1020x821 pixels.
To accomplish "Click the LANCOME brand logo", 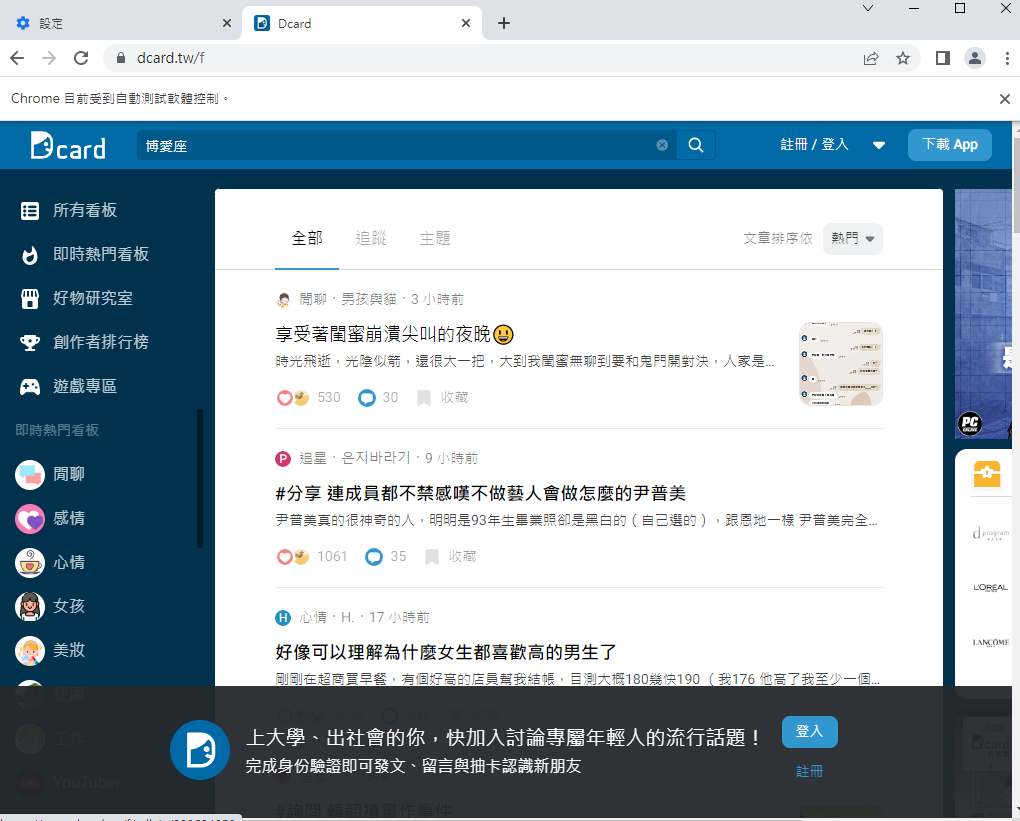I will (x=990, y=643).
